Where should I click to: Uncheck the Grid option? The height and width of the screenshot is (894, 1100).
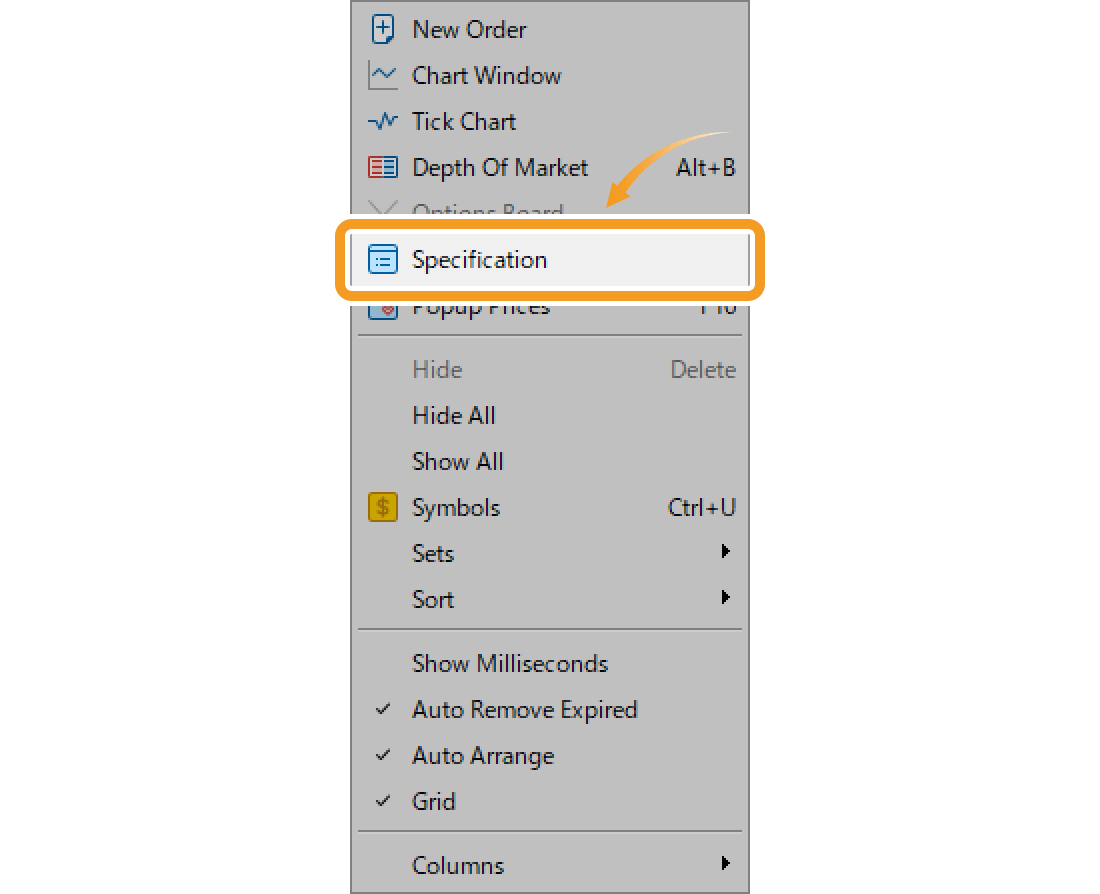(434, 801)
